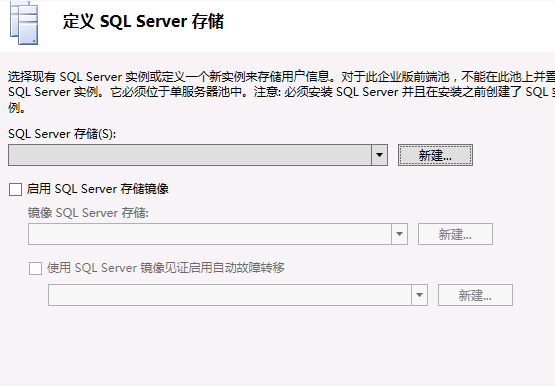Open the SQL Server 存储 dropdown arrow
Screen dimensions: 555x386
379,155
